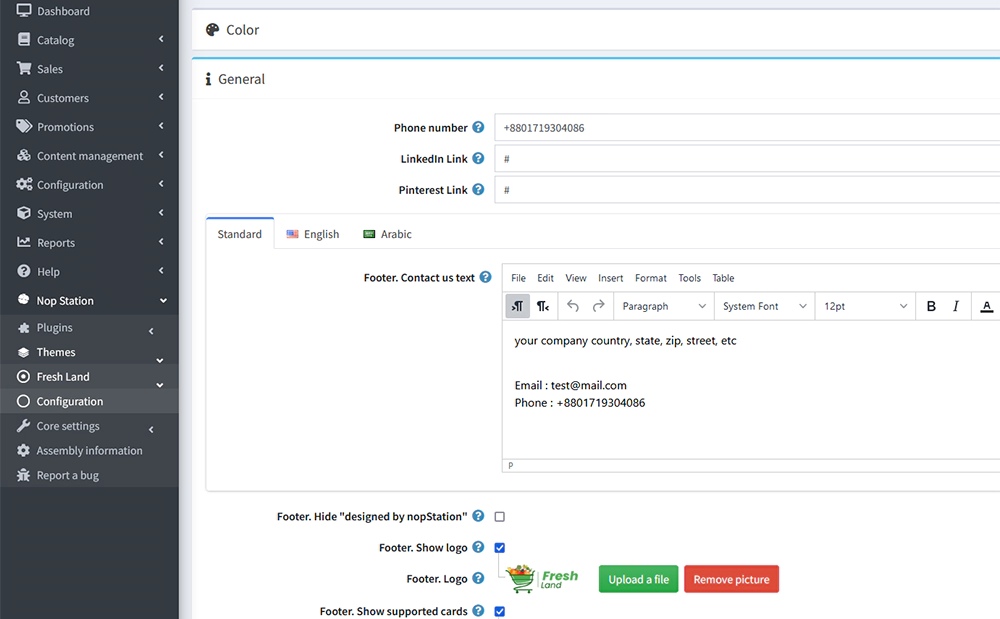
Task: Switch to the Arabic language tab
Action: coord(387,234)
